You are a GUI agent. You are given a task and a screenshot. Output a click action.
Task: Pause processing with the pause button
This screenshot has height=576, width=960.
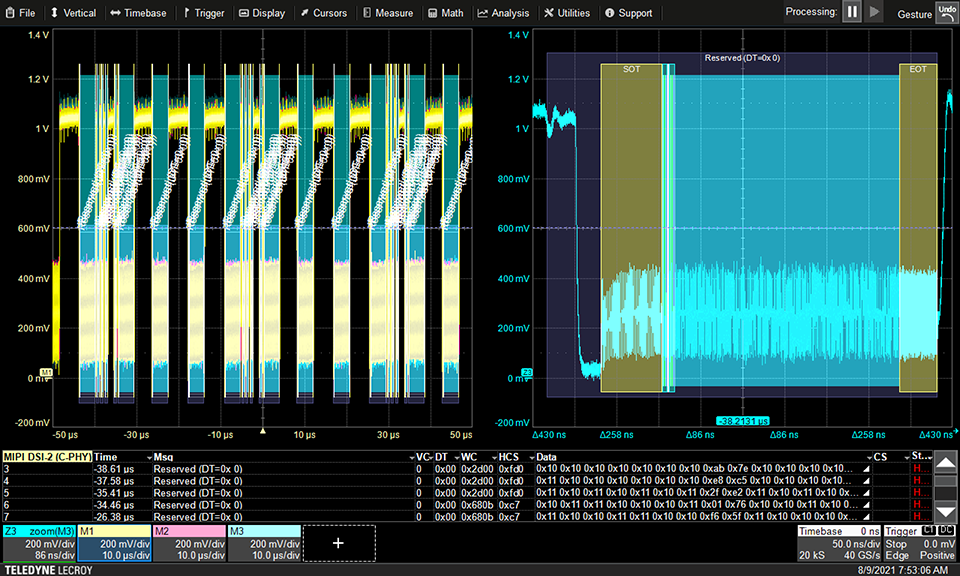point(852,12)
